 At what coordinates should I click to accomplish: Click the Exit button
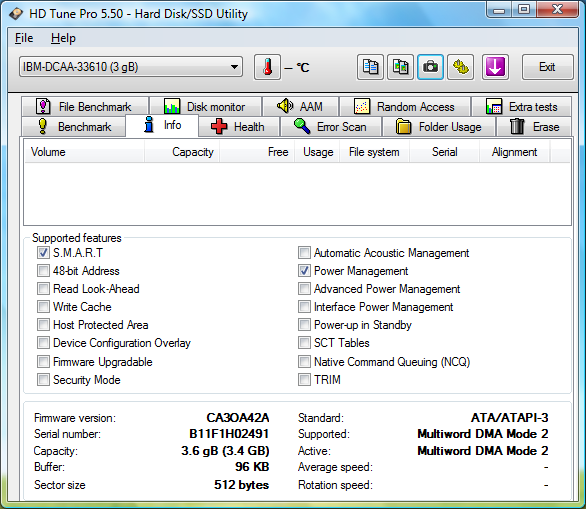point(548,67)
